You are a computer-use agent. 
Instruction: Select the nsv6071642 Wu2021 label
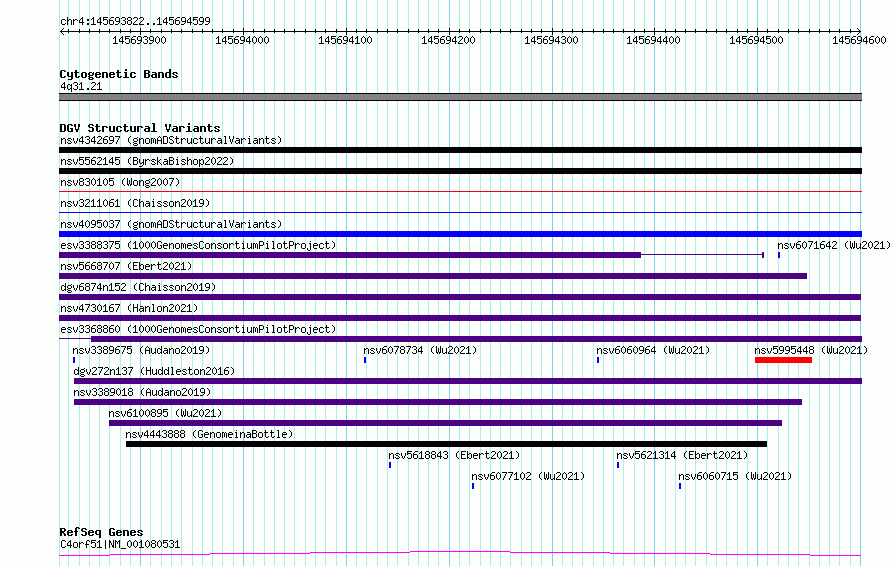(x=833, y=245)
